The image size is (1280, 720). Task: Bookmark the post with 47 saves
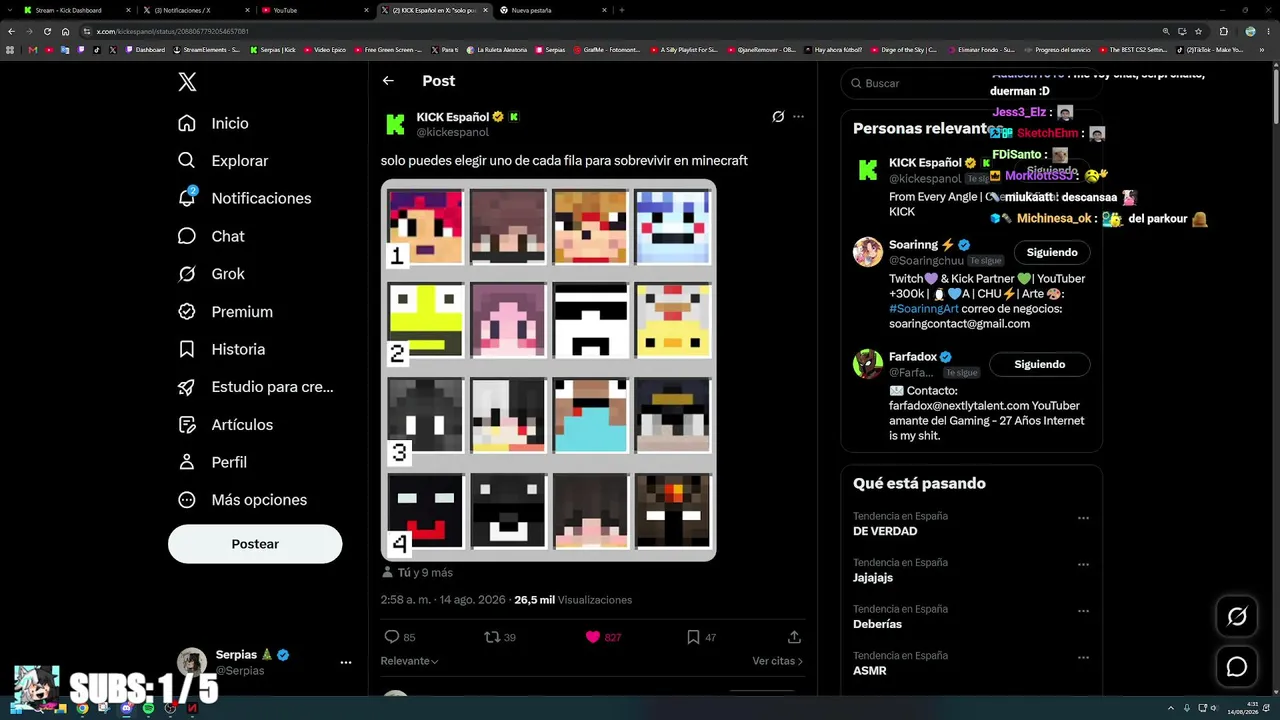(693, 637)
